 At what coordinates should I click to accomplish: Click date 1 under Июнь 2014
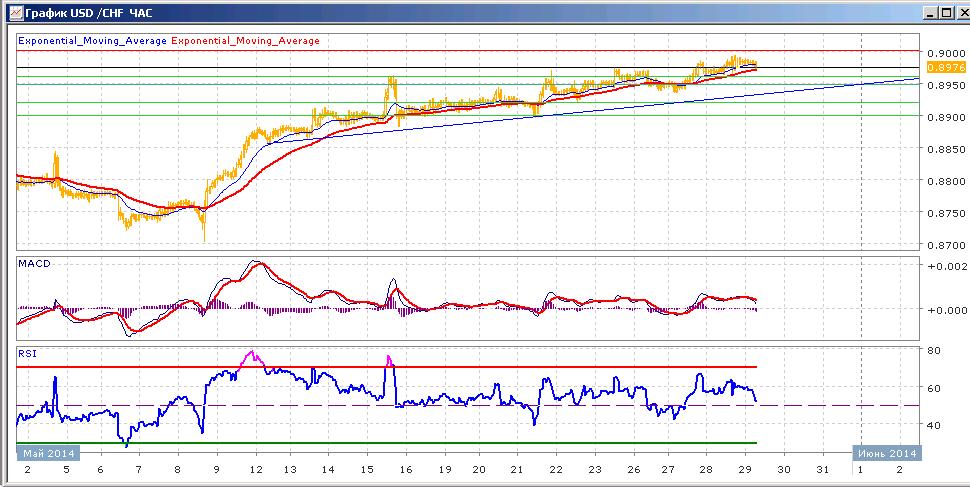pos(861,470)
